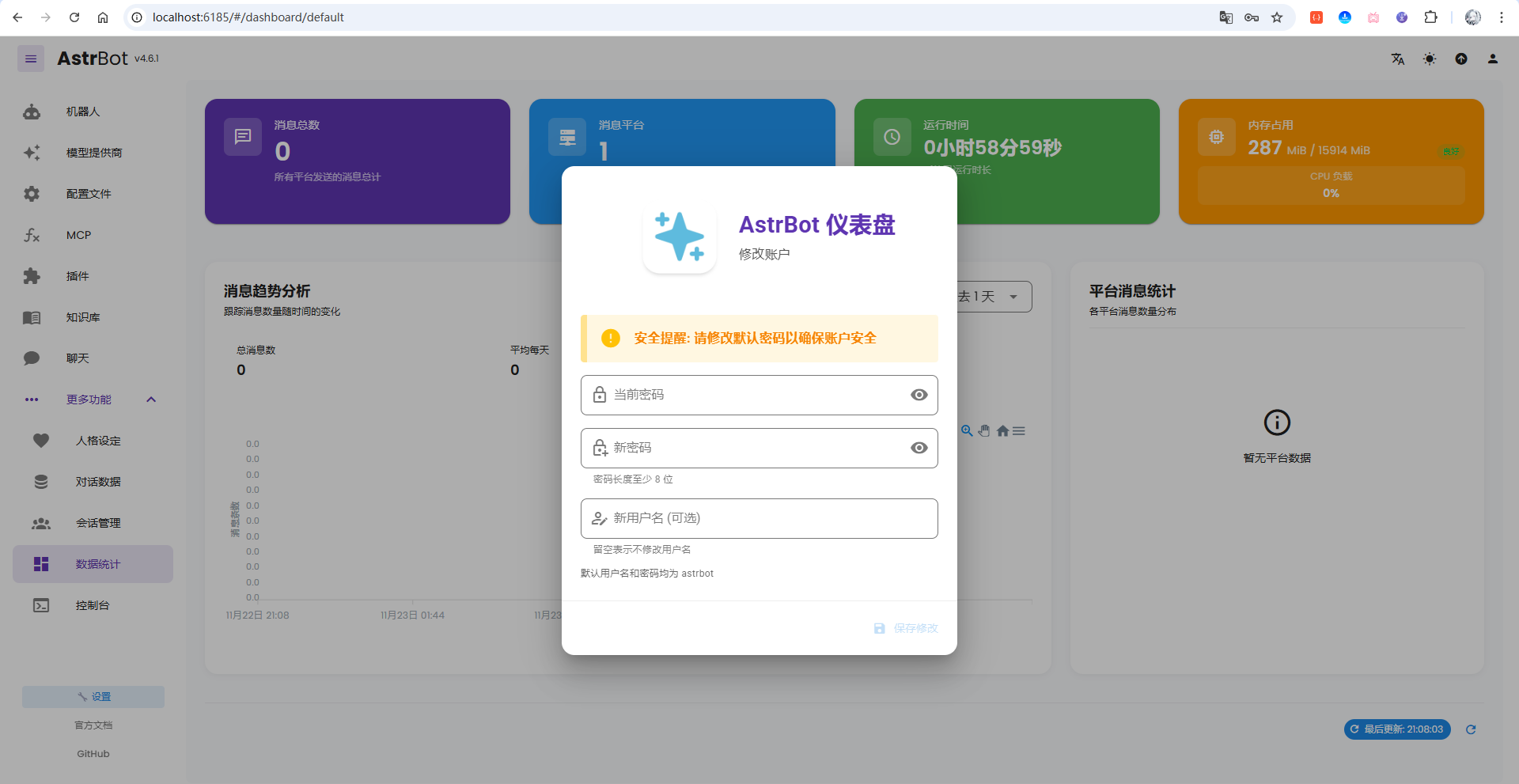
Task: Click the puzzle icon beside 插件
Action: pos(32,276)
